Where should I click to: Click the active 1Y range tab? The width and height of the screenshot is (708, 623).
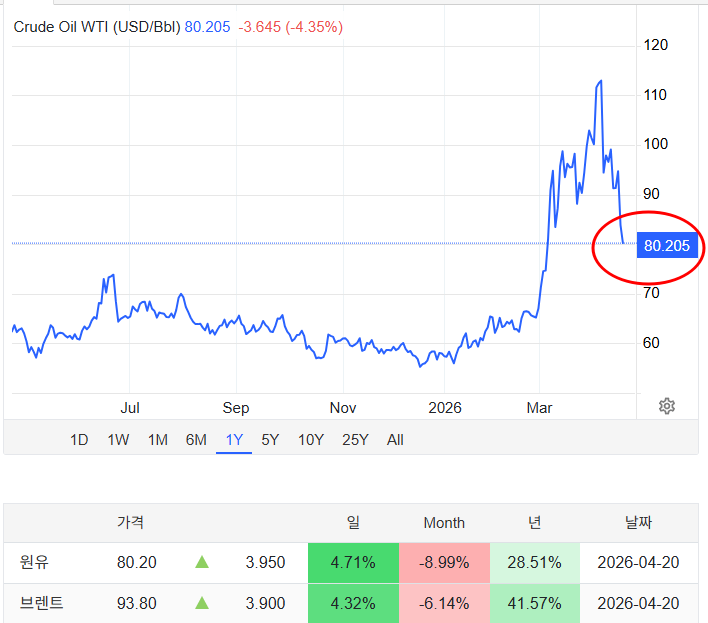click(234, 440)
